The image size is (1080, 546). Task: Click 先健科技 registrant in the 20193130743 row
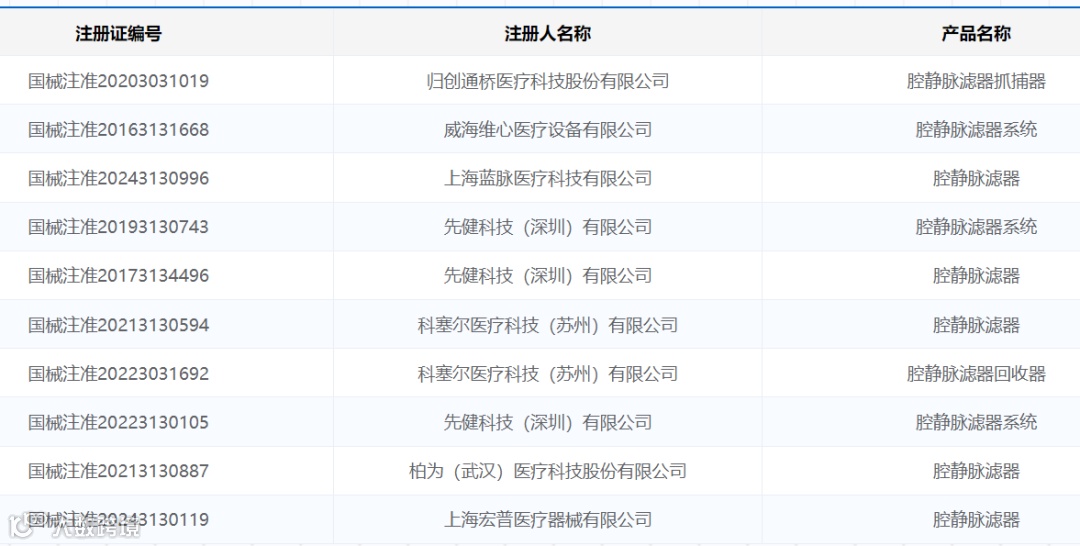click(x=548, y=227)
